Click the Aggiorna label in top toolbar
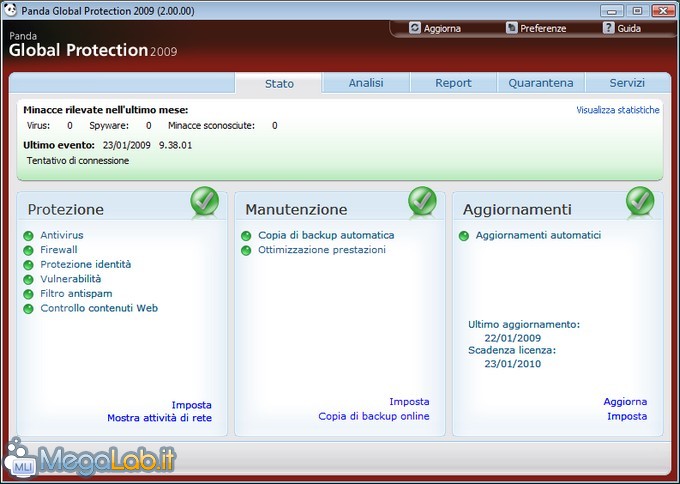The width and height of the screenshot is (680, 484). (442, 29)
